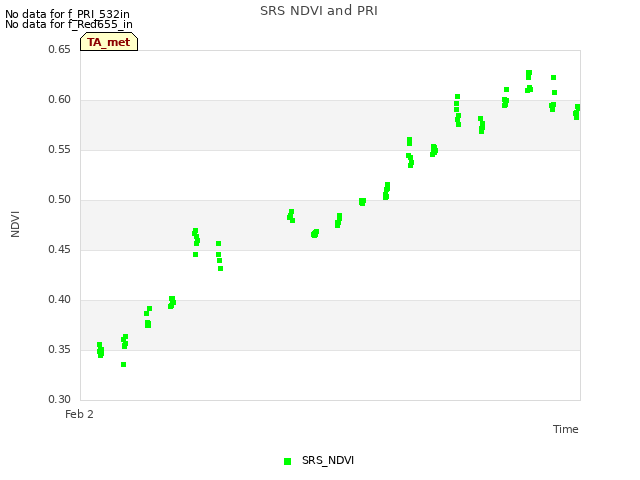Click the Time x-axis label

(566, 429)
